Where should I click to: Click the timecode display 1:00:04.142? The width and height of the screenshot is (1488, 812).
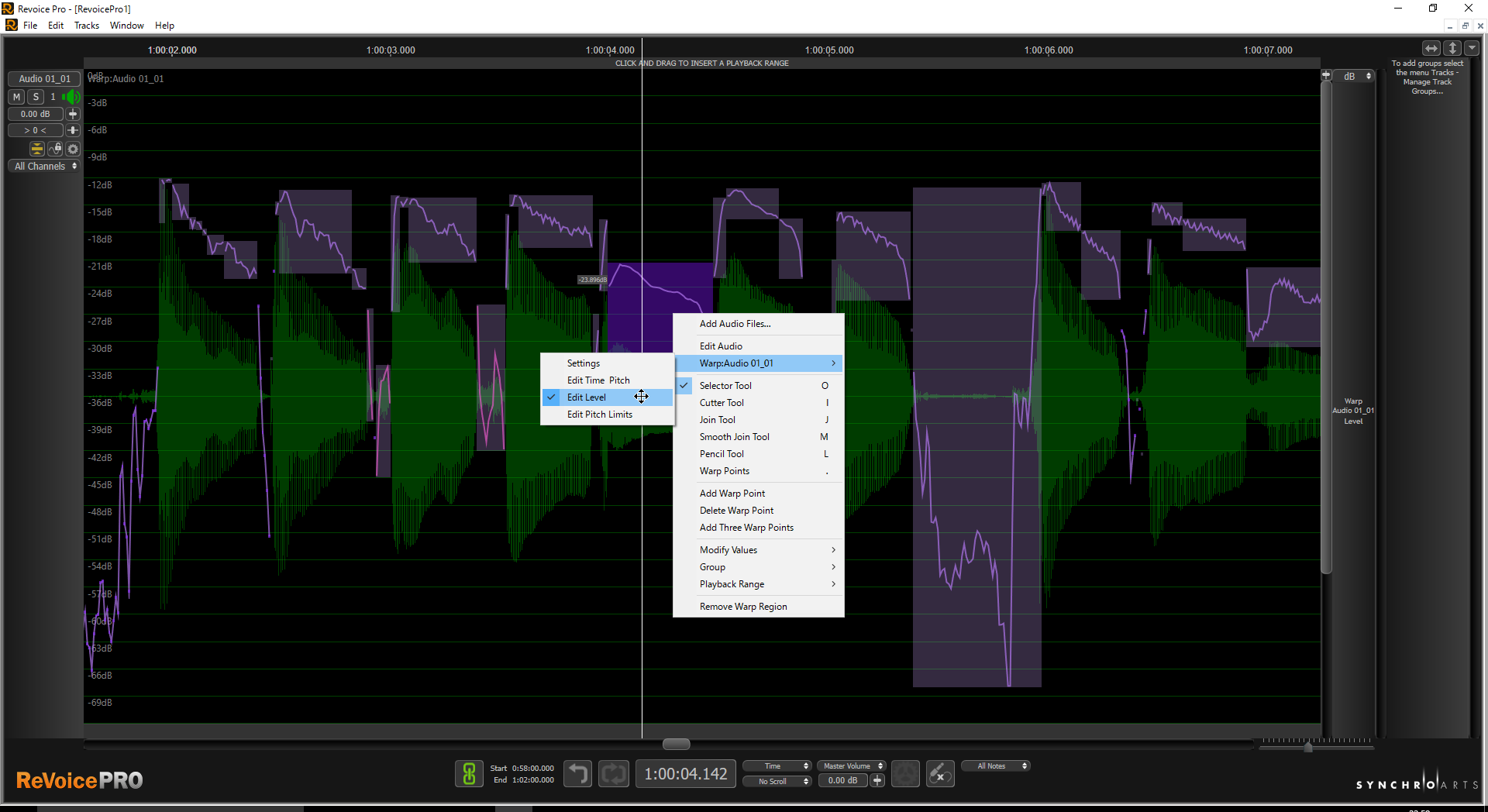[x=686, y=773]
